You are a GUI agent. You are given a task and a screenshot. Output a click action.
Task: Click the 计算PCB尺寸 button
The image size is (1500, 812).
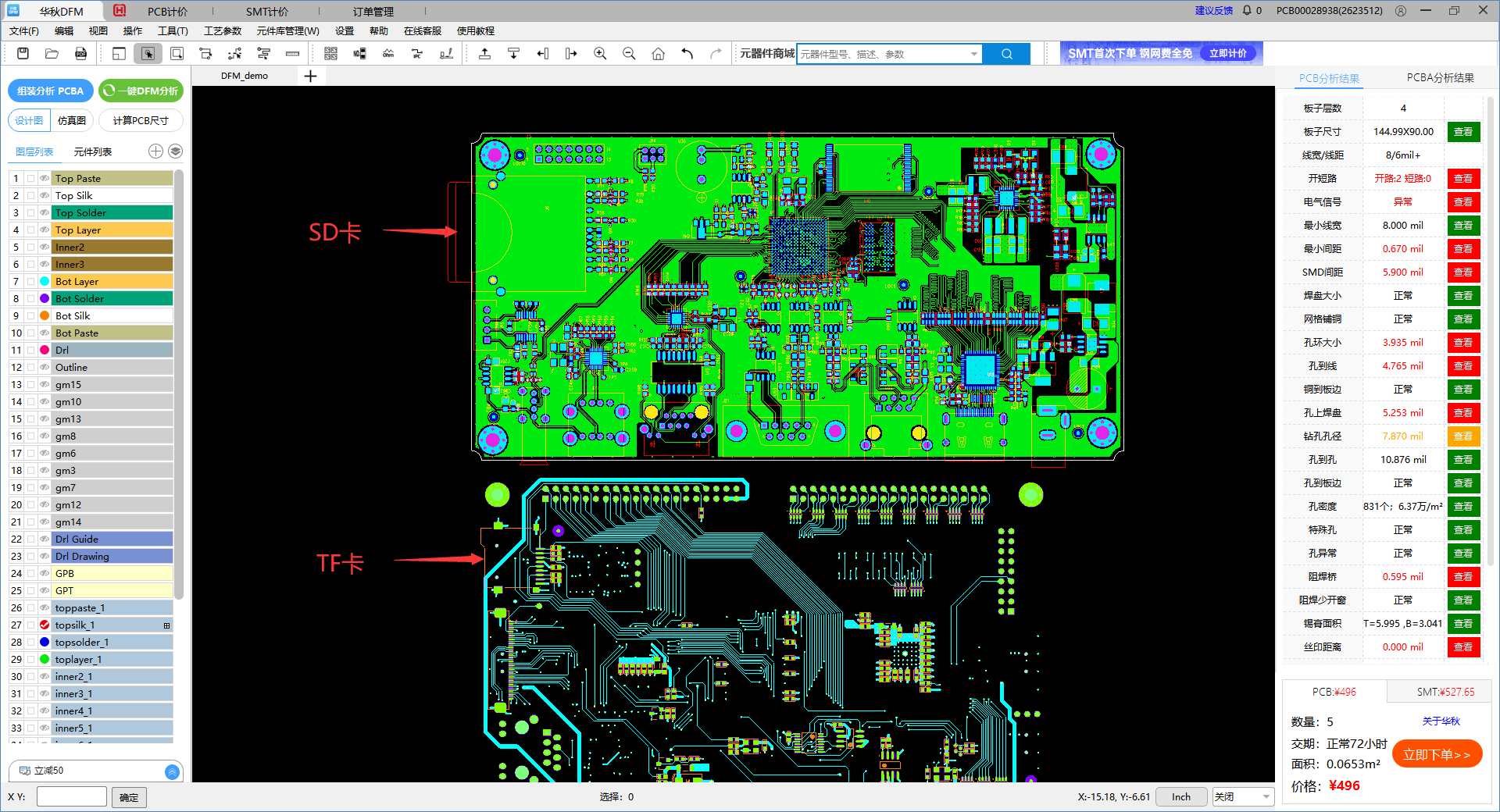[141, 120]
